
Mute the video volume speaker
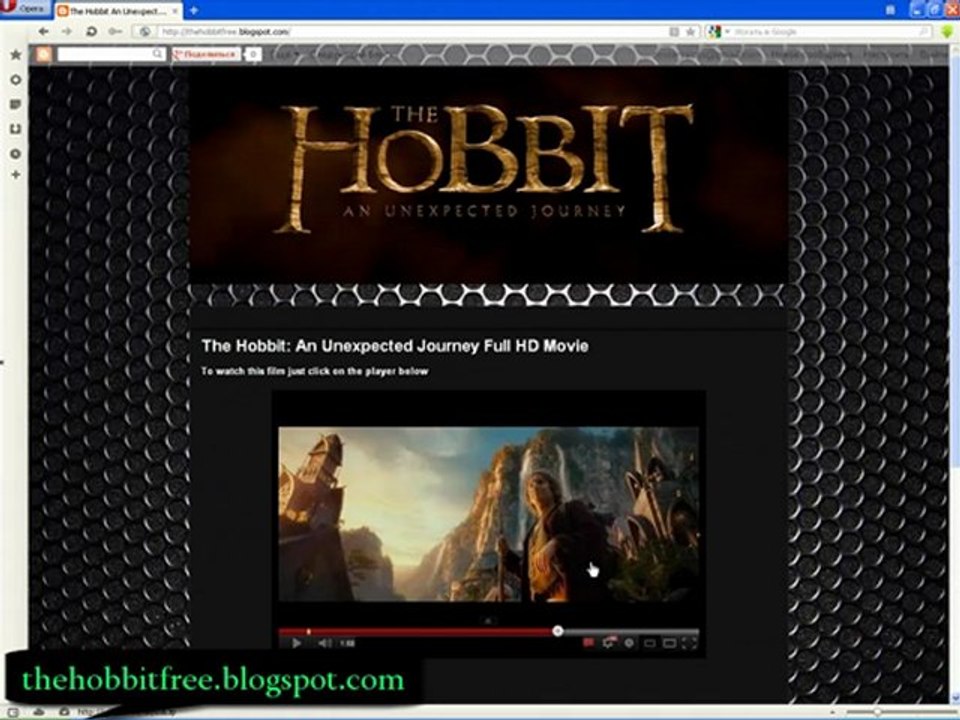324,643
